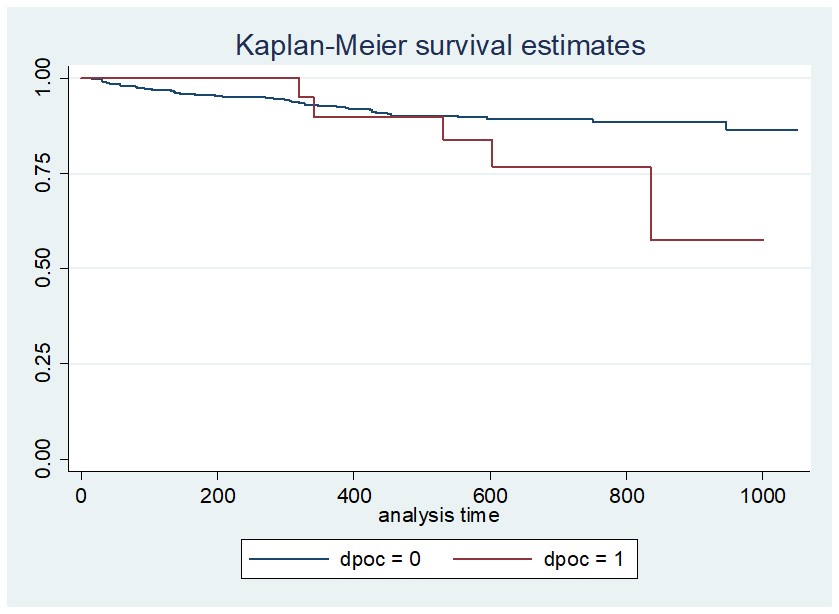Screen dimensions: 839x614
Task: Click the 0.50 y-axis tick label
Action: click(x=42, y=268)
